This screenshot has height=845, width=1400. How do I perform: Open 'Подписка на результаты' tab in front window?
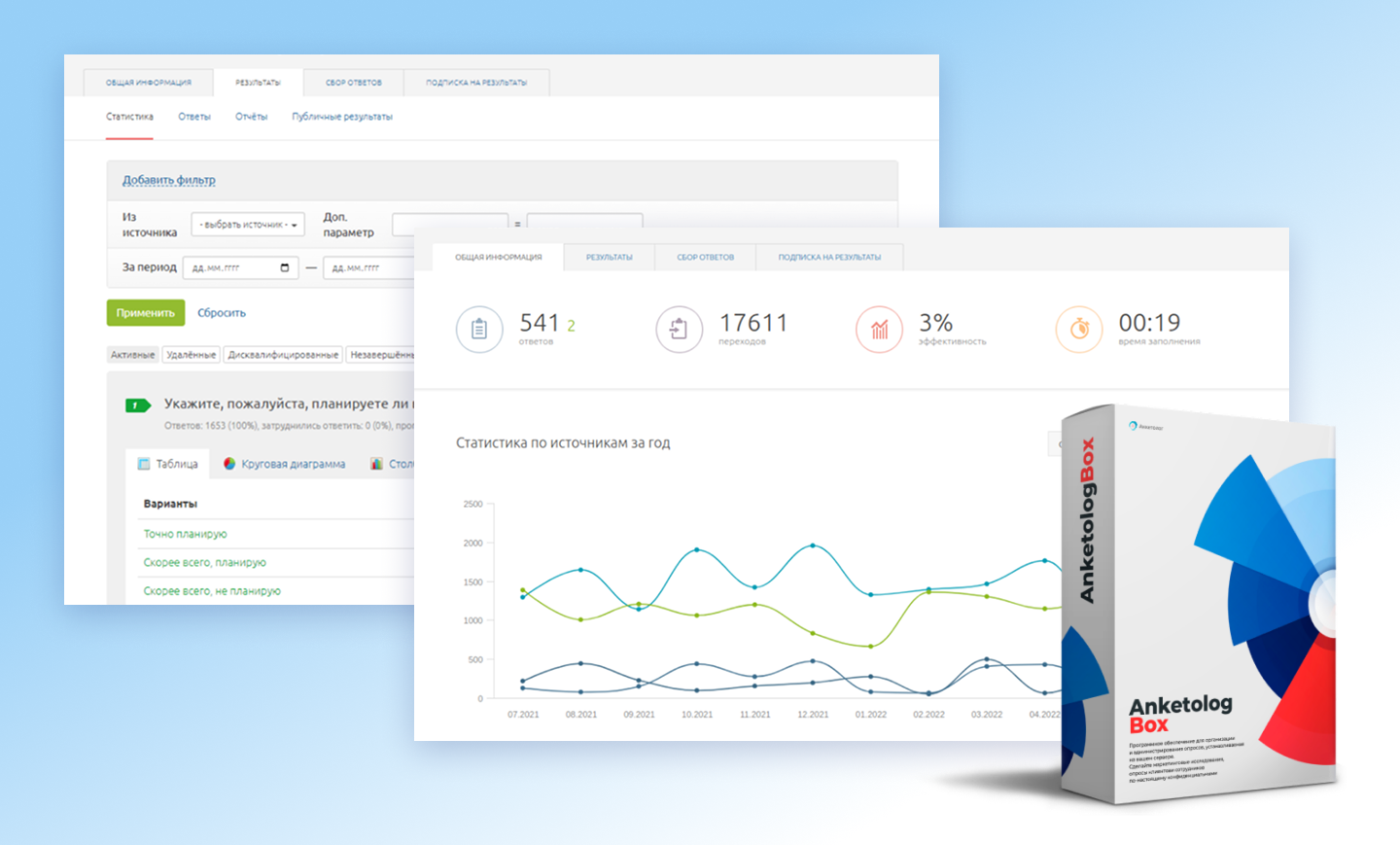[829, 257]
